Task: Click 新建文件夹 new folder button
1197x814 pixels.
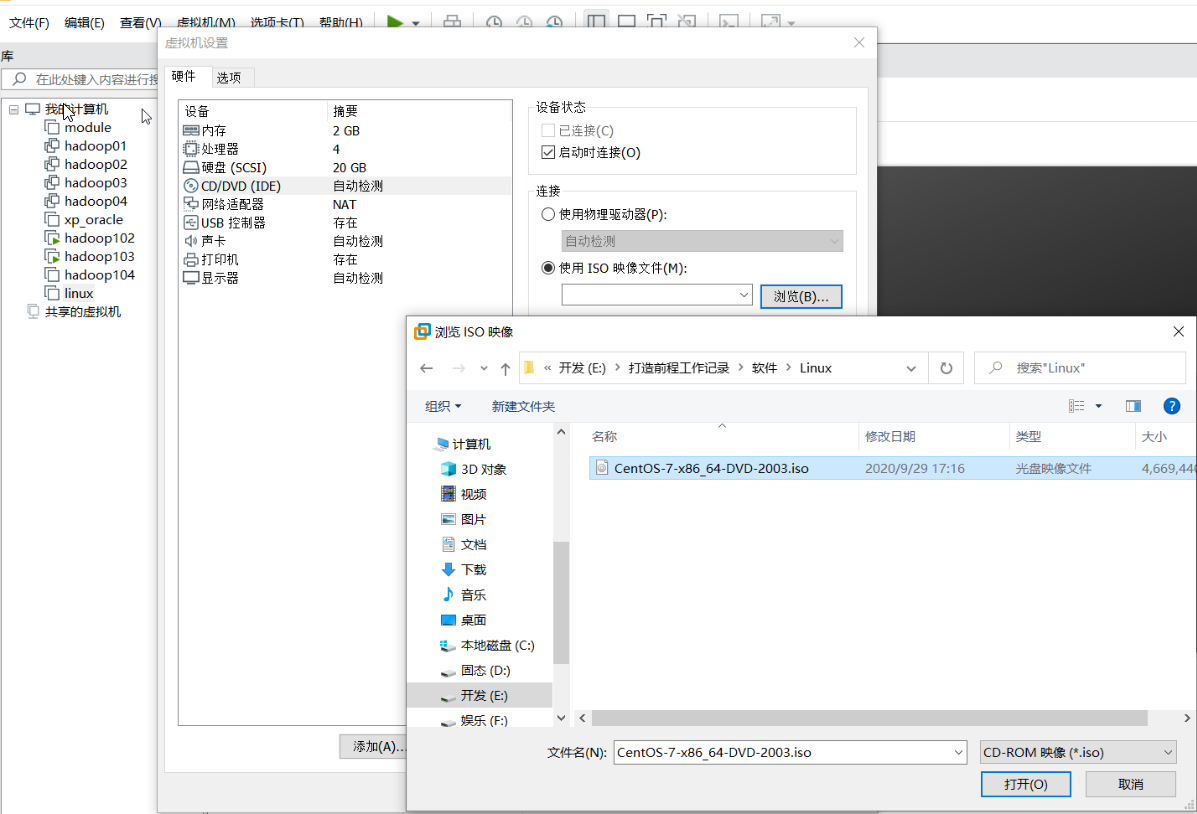Action: (523, 406)
